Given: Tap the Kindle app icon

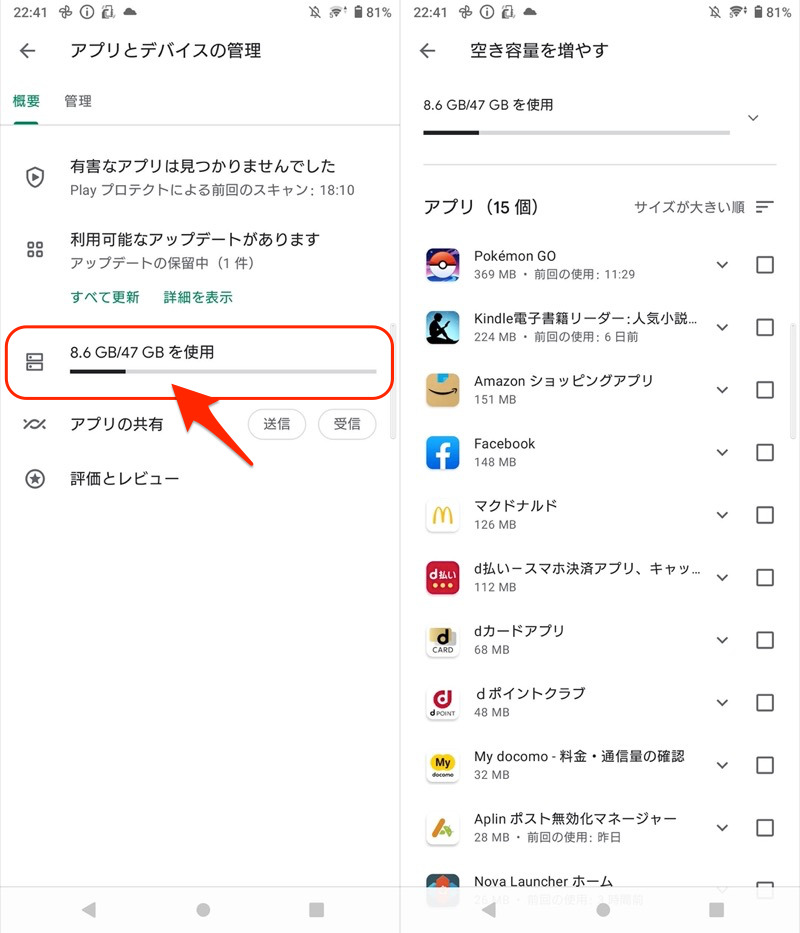Looking at the screenshot, I should [443, 328].
